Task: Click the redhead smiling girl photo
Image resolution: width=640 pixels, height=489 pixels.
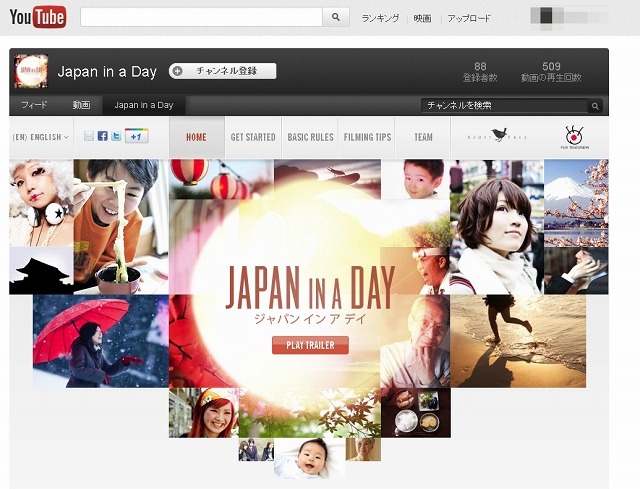Action: (204, 413)
